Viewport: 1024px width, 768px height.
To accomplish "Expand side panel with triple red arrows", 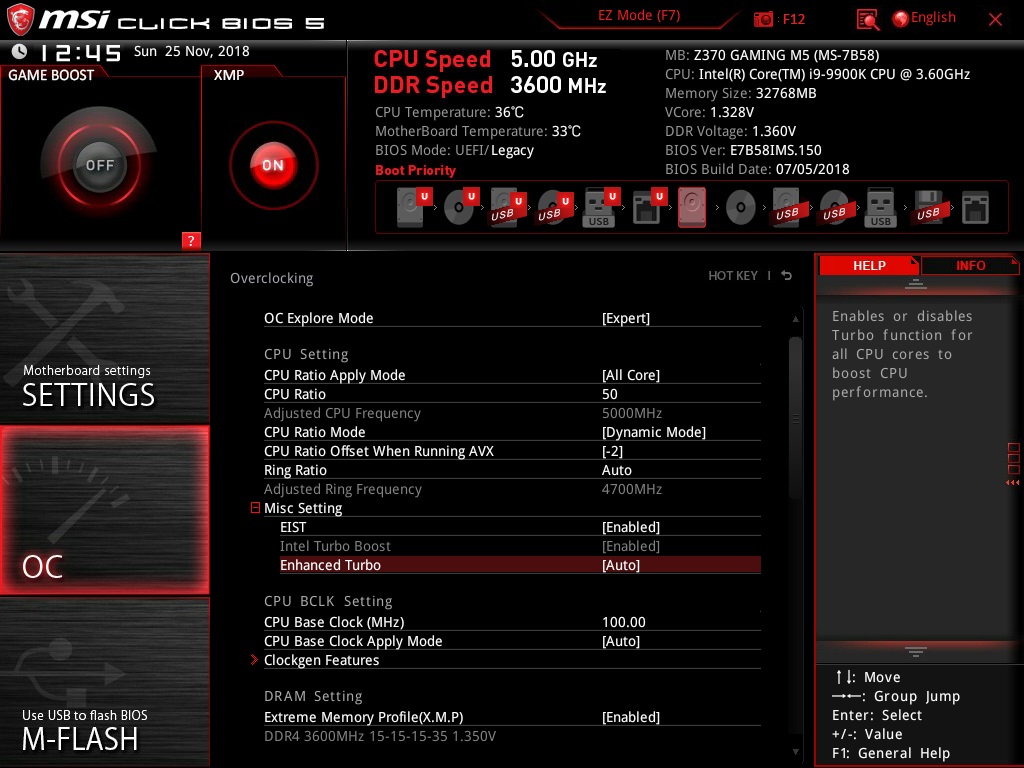I will pos(1013,483).
